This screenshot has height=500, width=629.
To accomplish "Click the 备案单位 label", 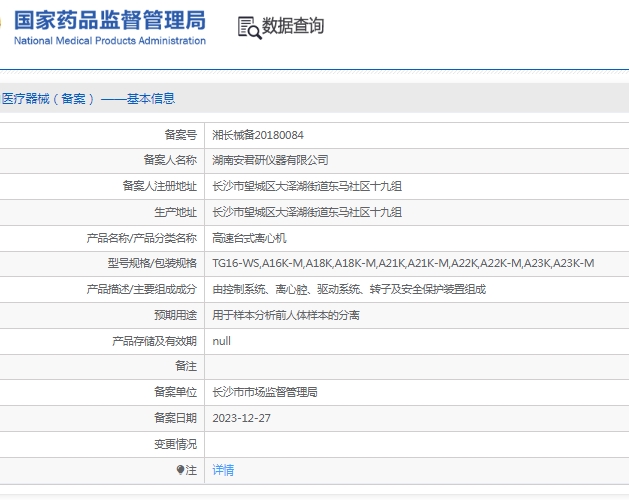I will pos(176,392).
